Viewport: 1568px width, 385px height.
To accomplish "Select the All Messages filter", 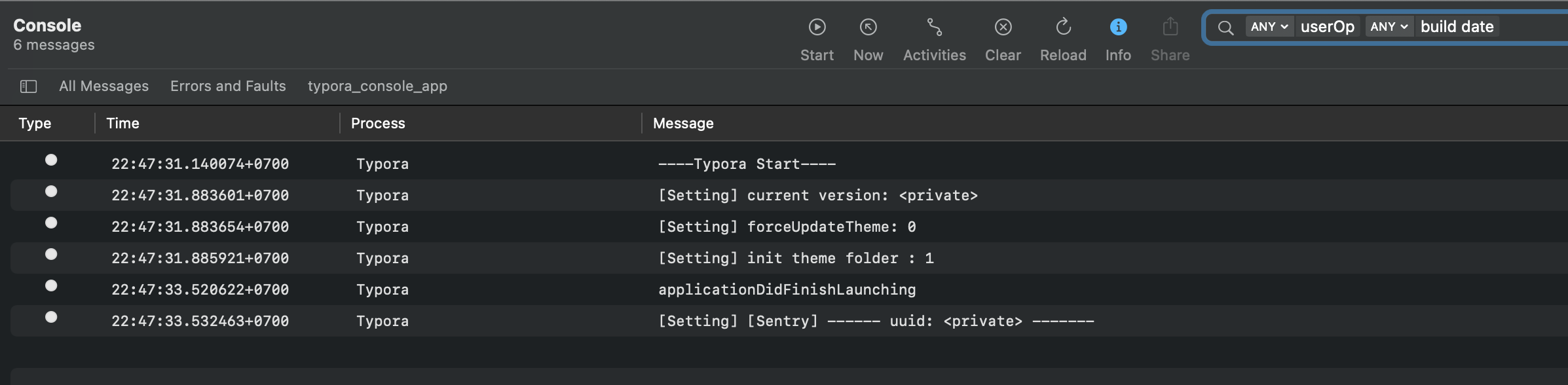I will 103,86.
